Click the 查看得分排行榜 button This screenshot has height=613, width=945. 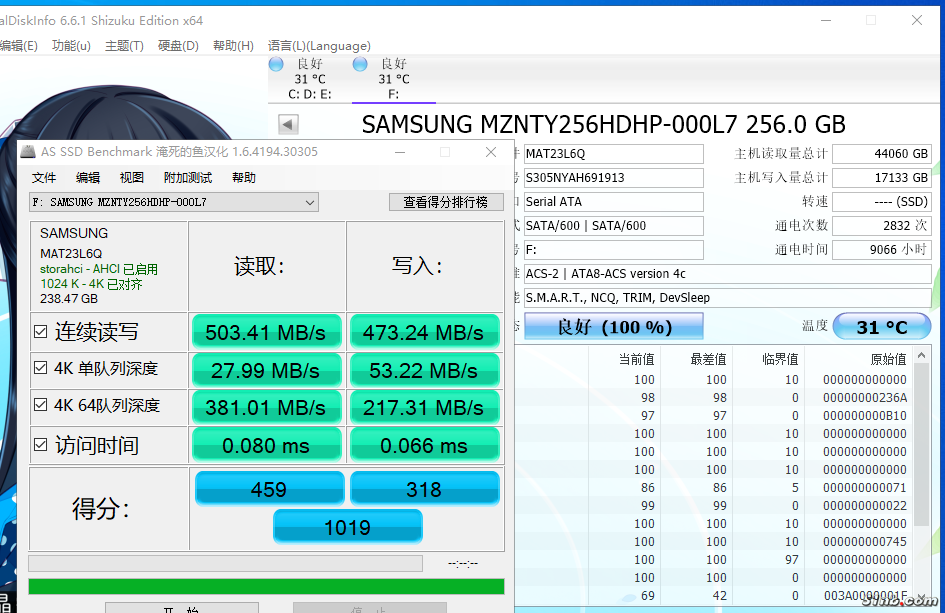pos(445,202)
